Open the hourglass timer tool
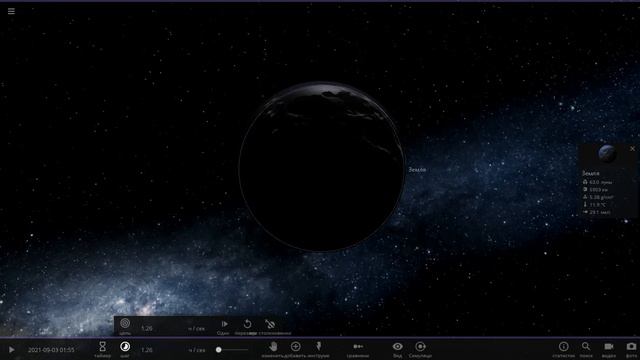 (102, 347)
